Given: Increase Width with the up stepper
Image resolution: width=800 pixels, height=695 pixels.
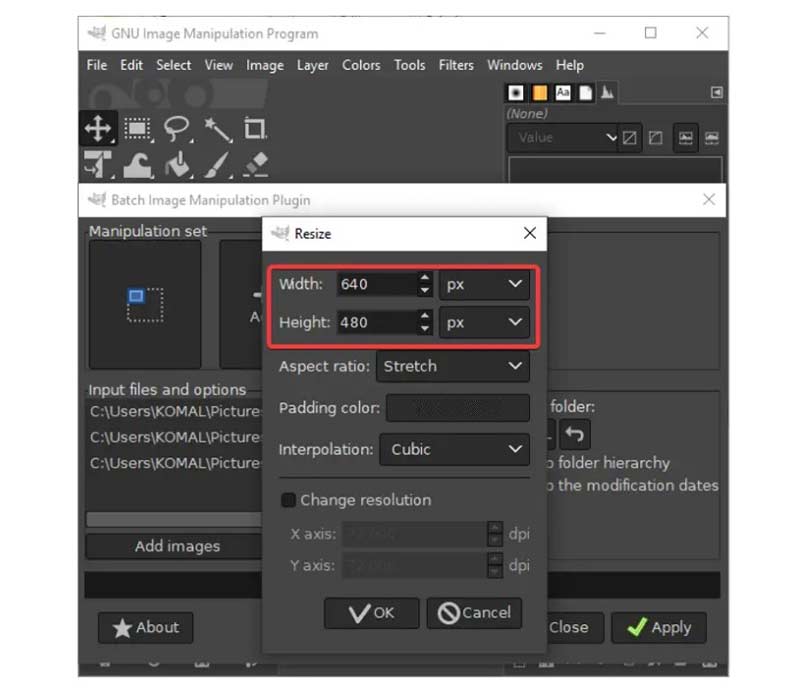Looking at the screenshot, I should pyautogui.click(x=424, y=278).
